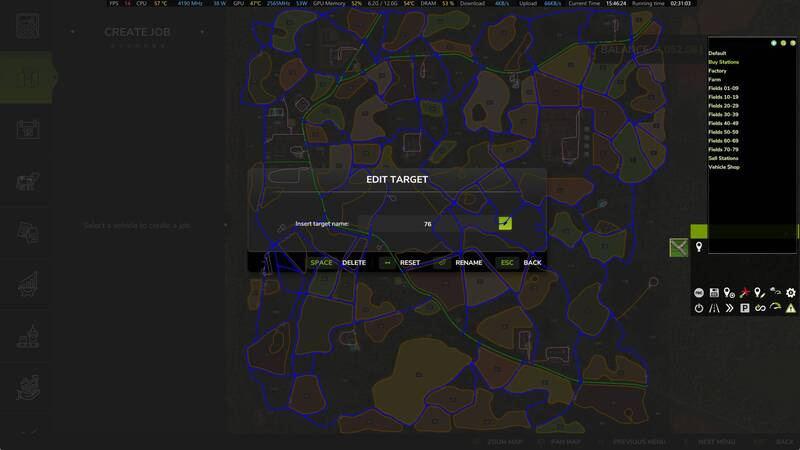Select the Vehicle Shop group
The height and width of the screenshot is (450, 800).
723,167
